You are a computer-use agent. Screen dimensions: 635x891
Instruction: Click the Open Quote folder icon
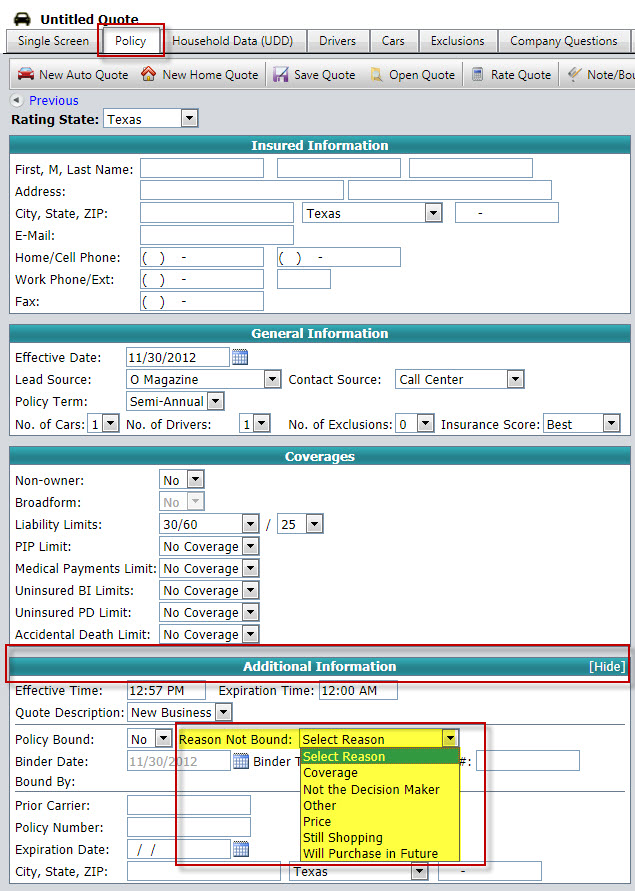(376, 74)
